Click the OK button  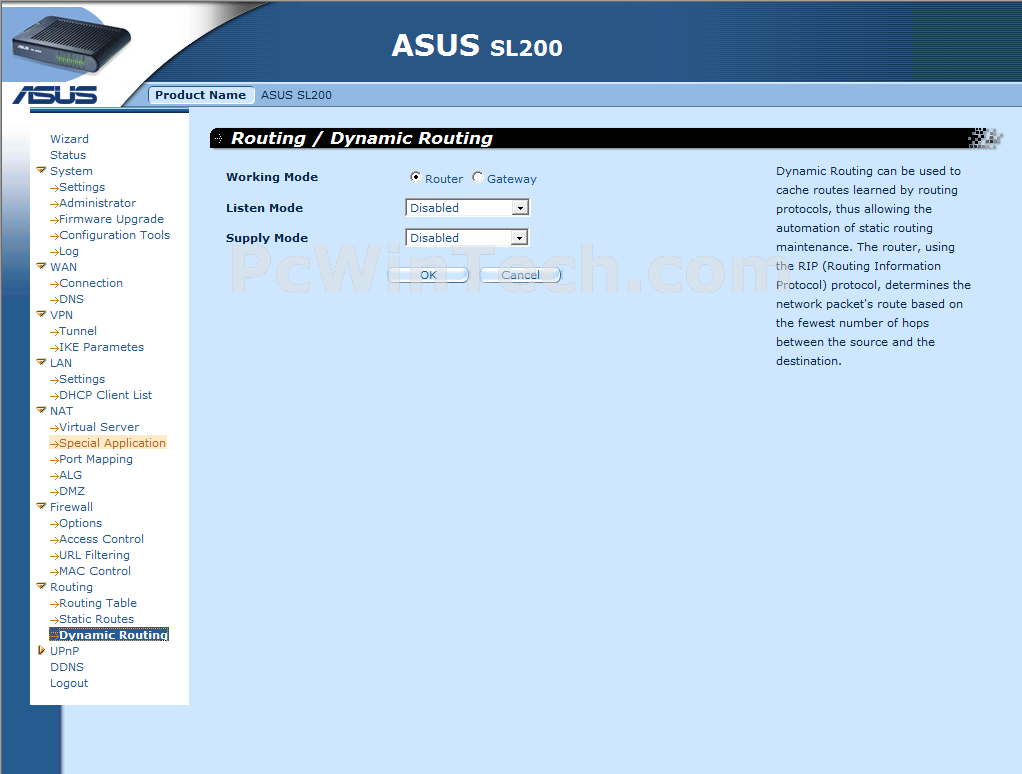pyautogui.click(x=428, y=275)
